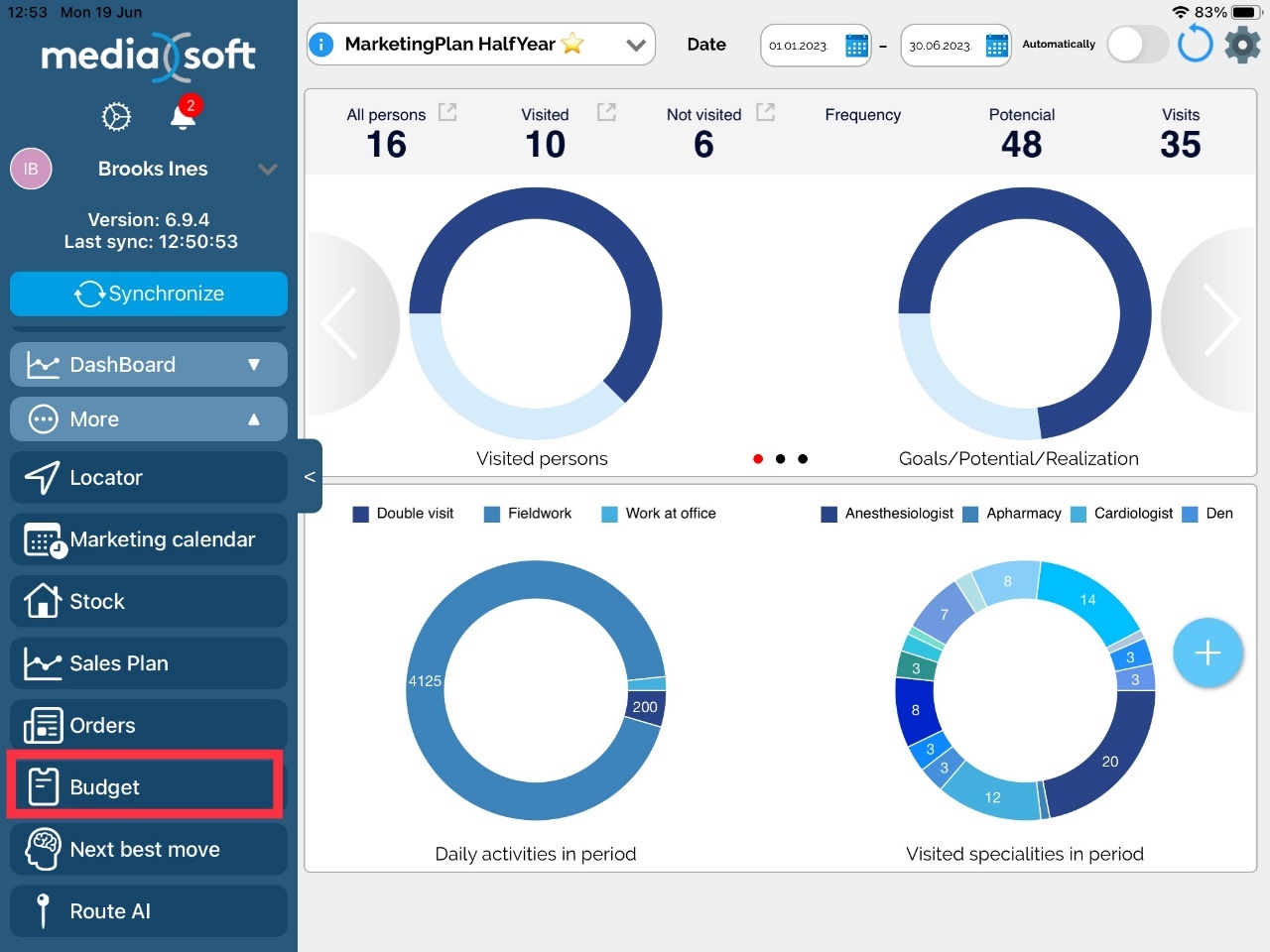
Task: Toggle Double visit legend series
Action: [x=403, y=514]
